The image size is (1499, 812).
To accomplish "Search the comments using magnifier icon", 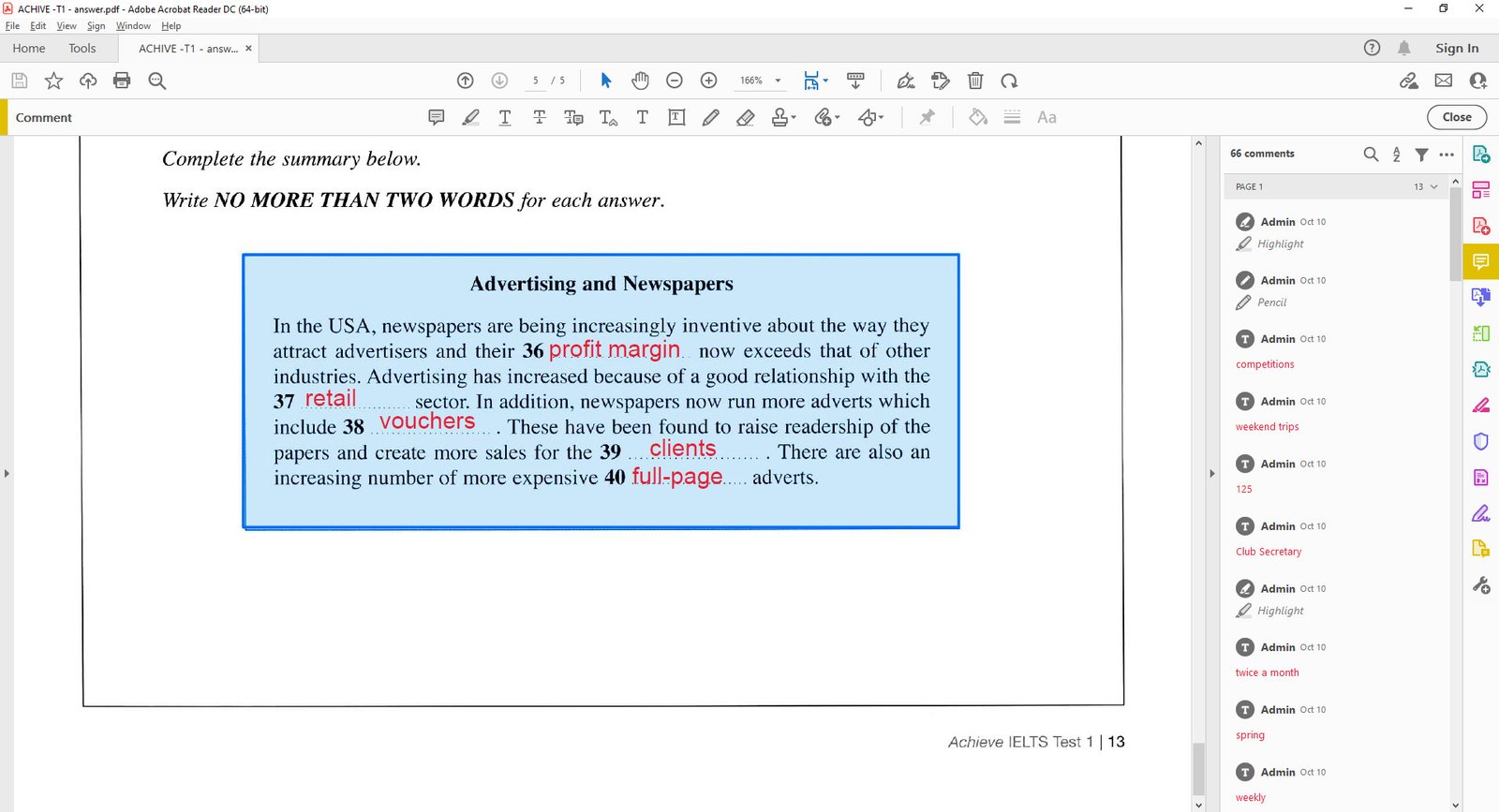I will pyautogui.click(x=1371, y=154).
